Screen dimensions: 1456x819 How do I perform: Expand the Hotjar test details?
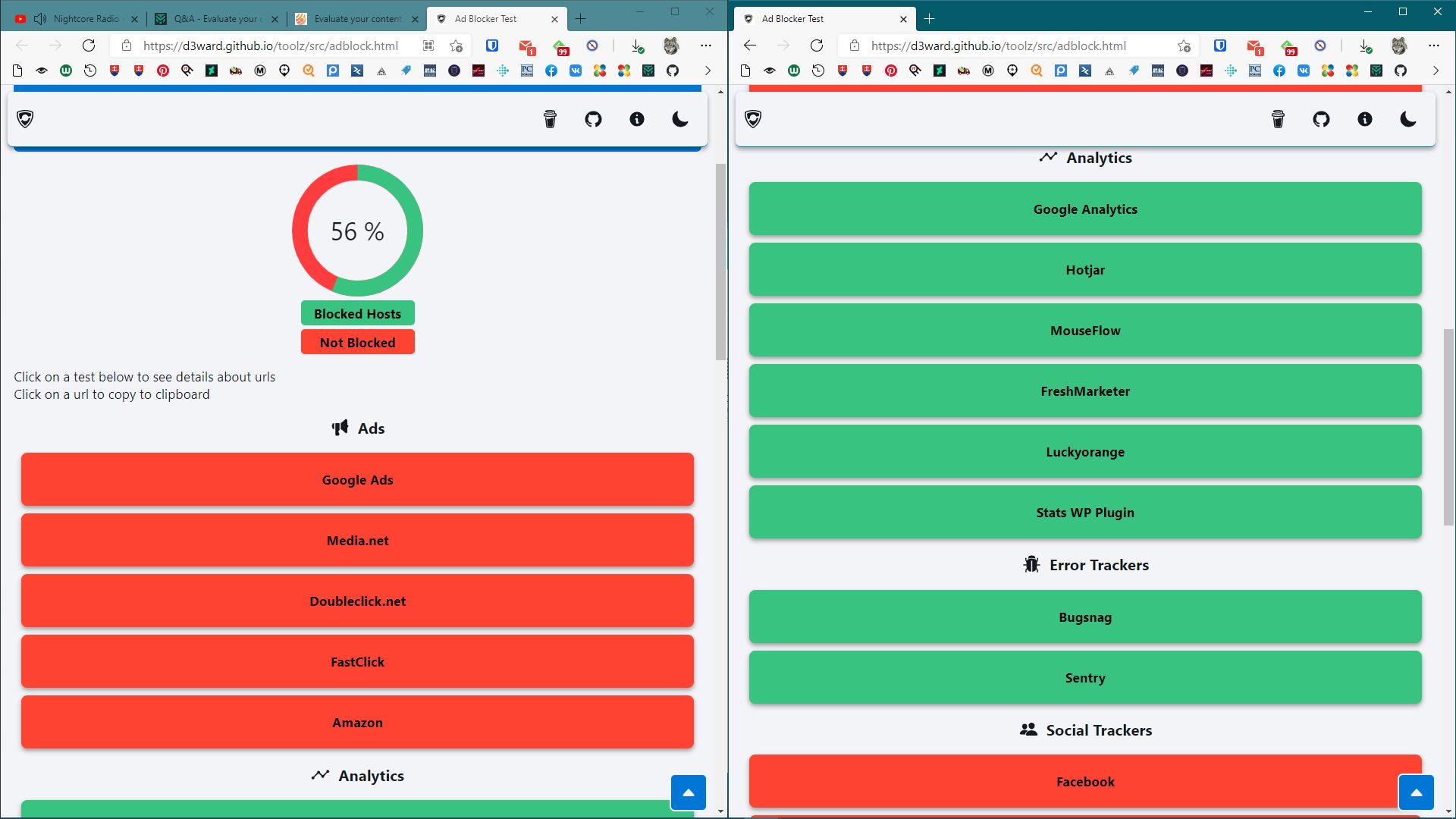[x=1085, y=269]
